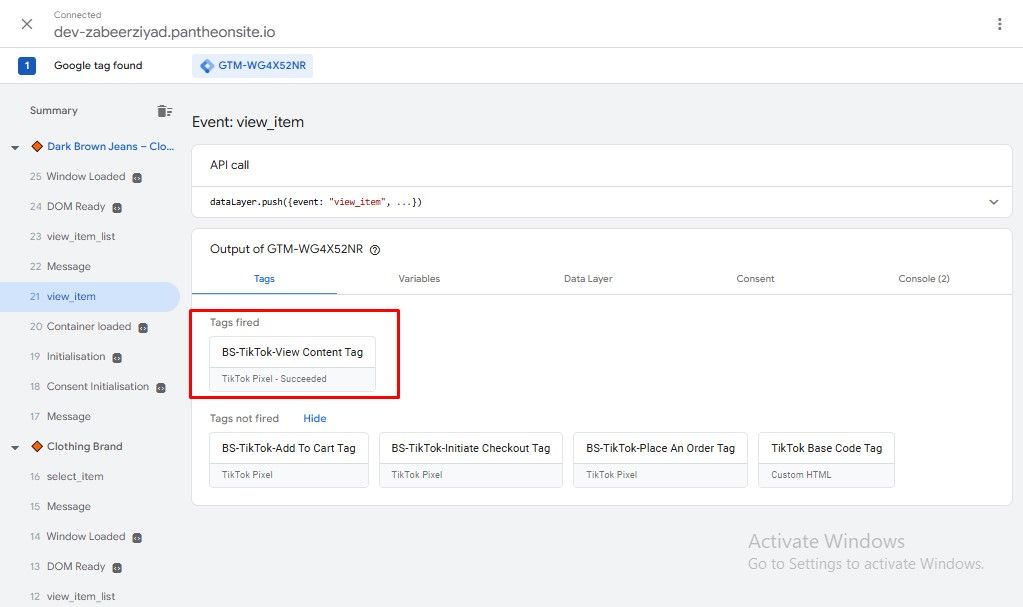Click the Google tag found label
The image size is (1023, 607).
coord(98,65)
